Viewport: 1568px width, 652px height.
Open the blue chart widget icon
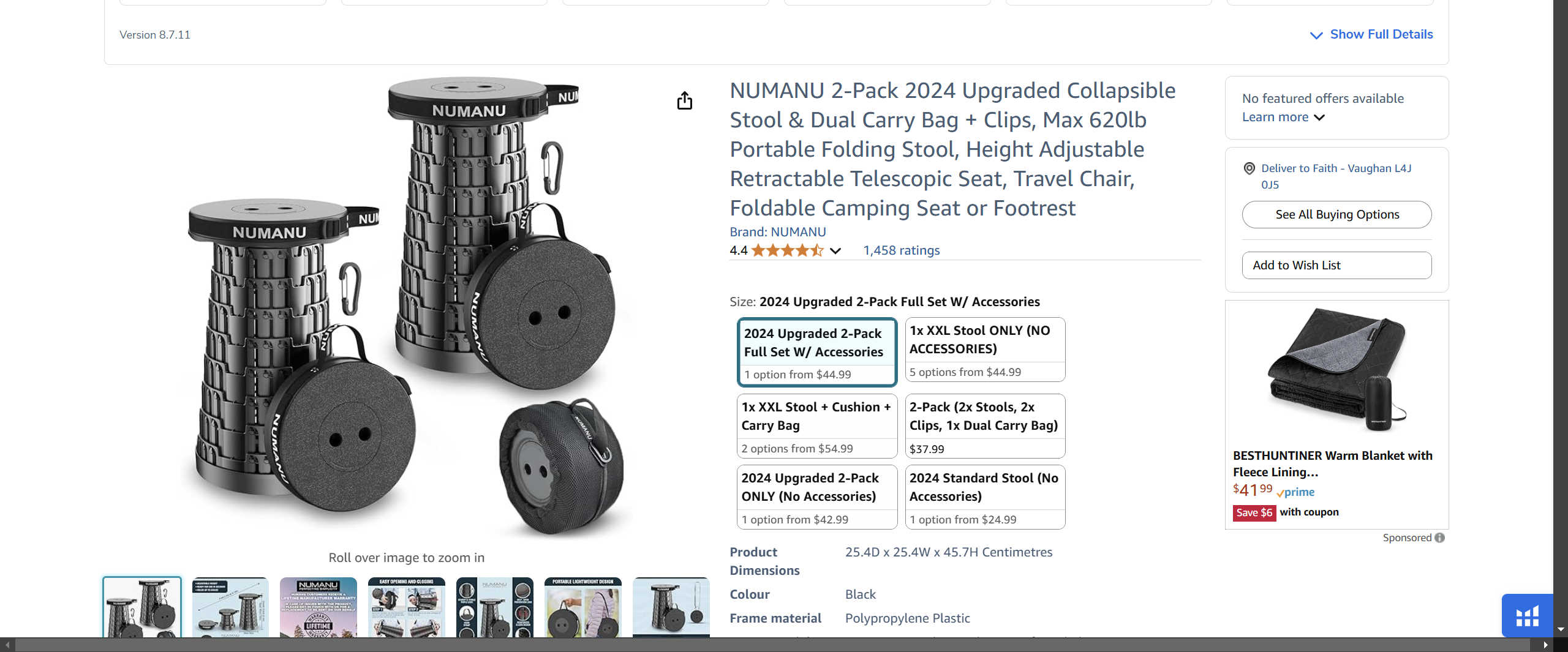[1527, 616]
